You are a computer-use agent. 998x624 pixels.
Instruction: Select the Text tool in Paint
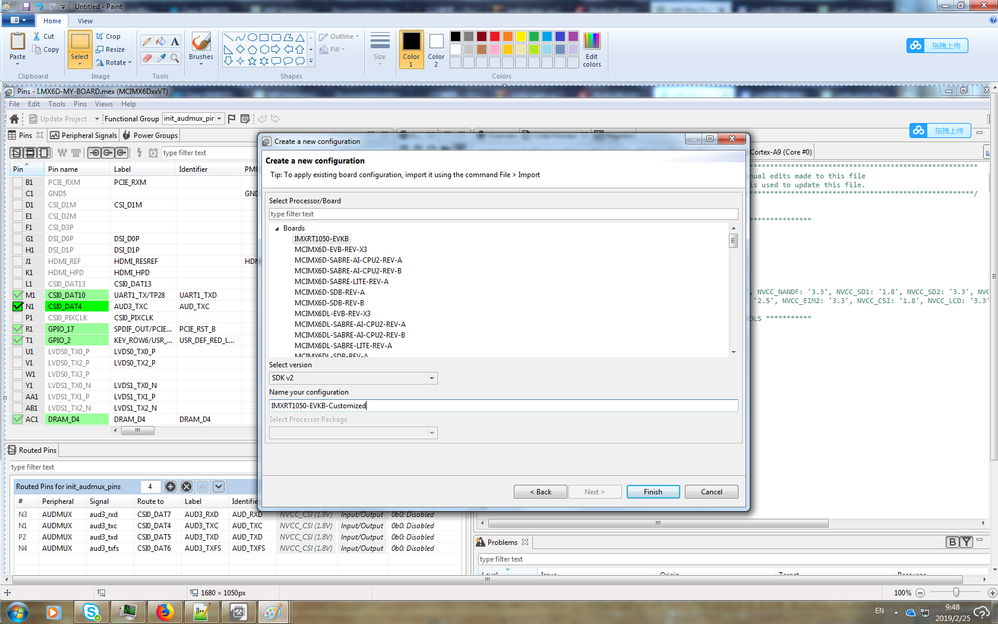pyautogui.click(x=174, y=41)
